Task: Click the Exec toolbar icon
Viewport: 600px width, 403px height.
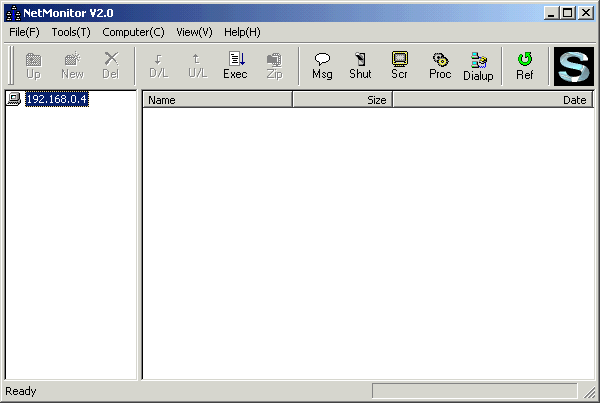Action: (235, 66)
